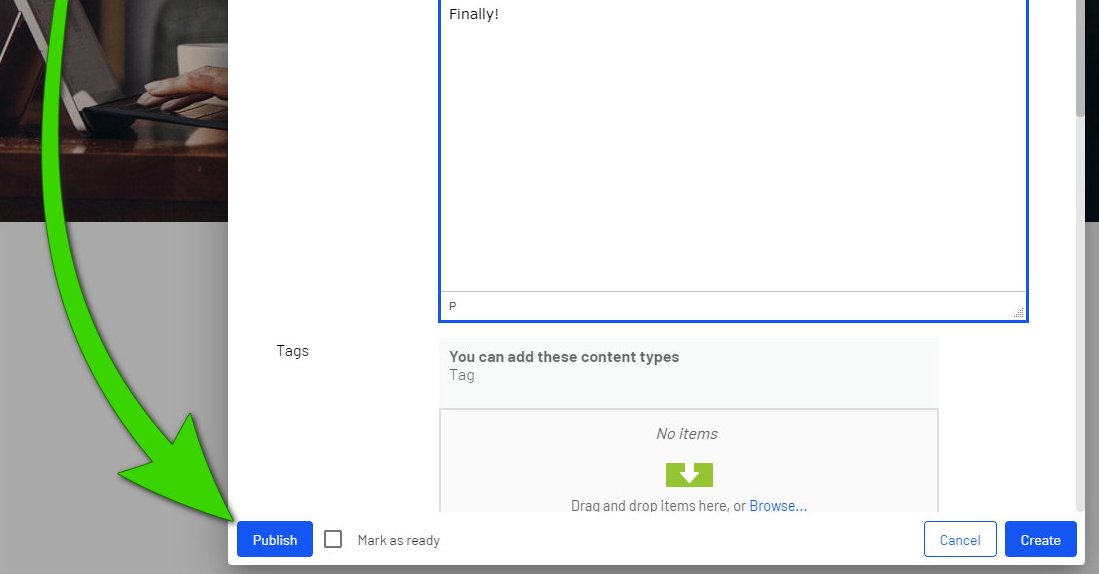This screenshot has height=574, width=1099.
Task: Click the Cancel button
Action: click(x=960, y=540)
